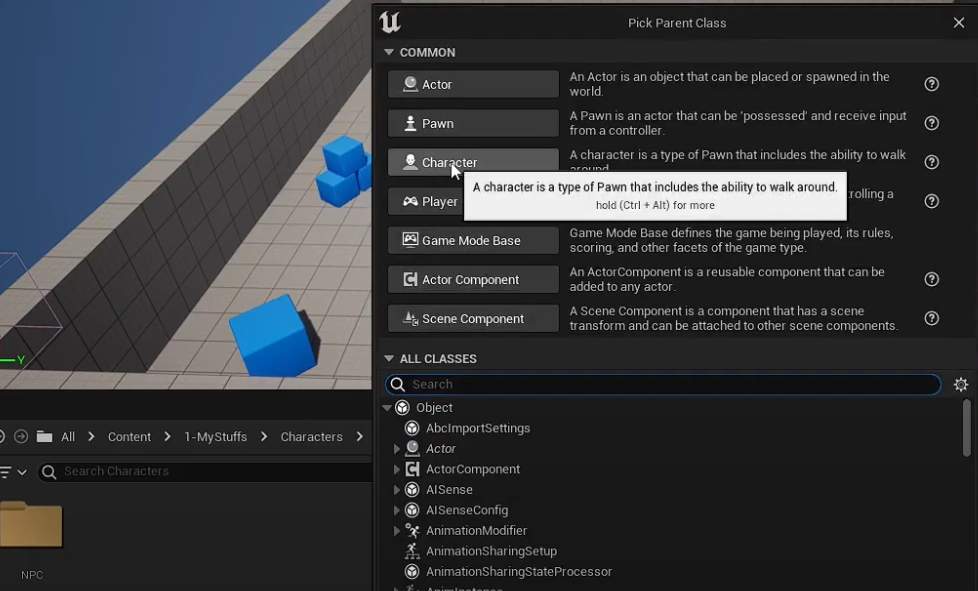Click the AnimationModifier class icon
The height and width of the screenshot is (591, 978).
click(412, 531)
